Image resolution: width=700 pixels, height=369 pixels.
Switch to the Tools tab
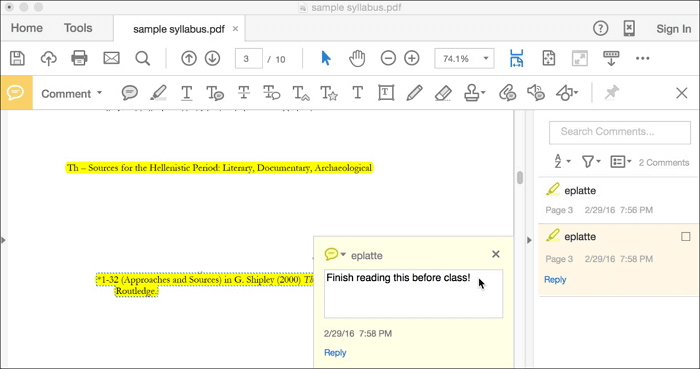78,28
